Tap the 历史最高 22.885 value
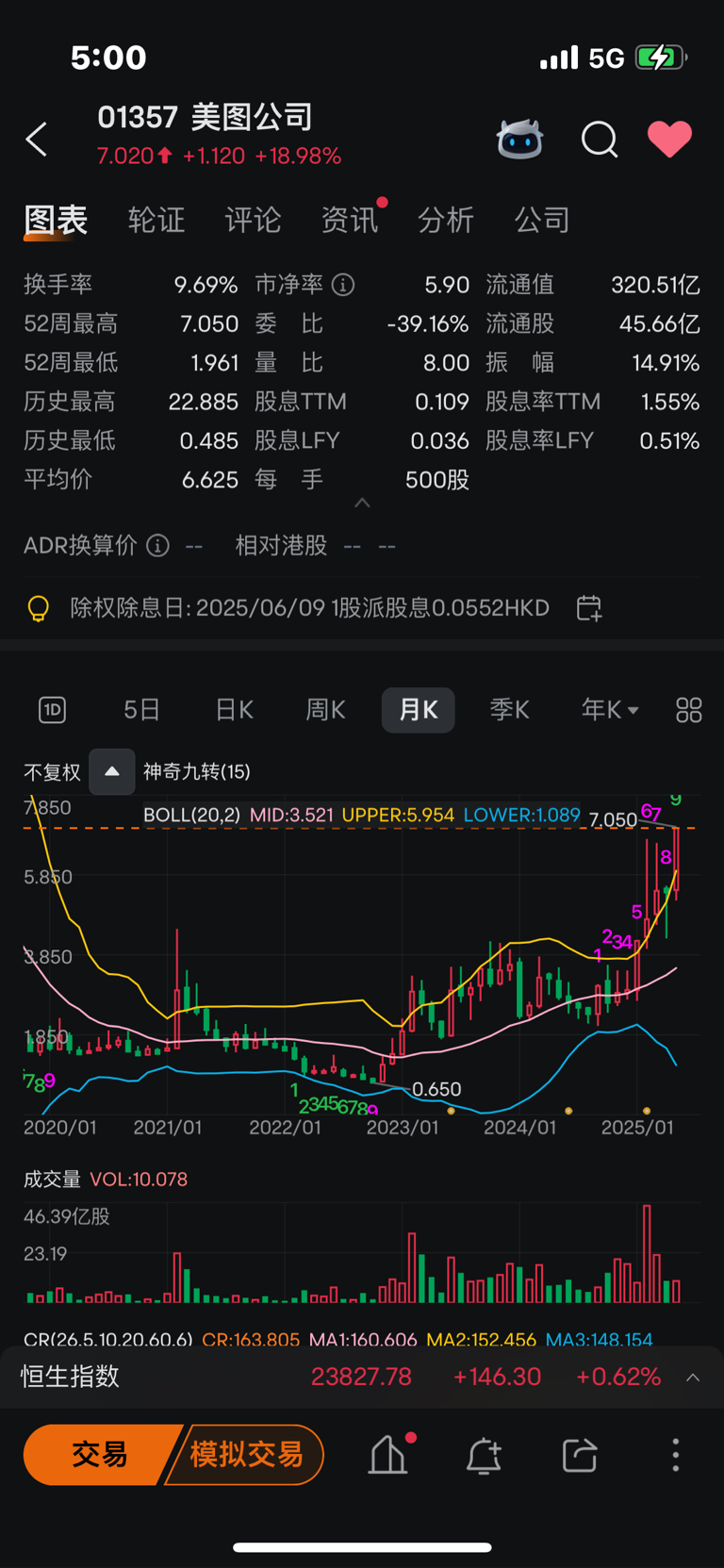The height and width of the screenshot is (1568, 724). [x=203, y=402]
